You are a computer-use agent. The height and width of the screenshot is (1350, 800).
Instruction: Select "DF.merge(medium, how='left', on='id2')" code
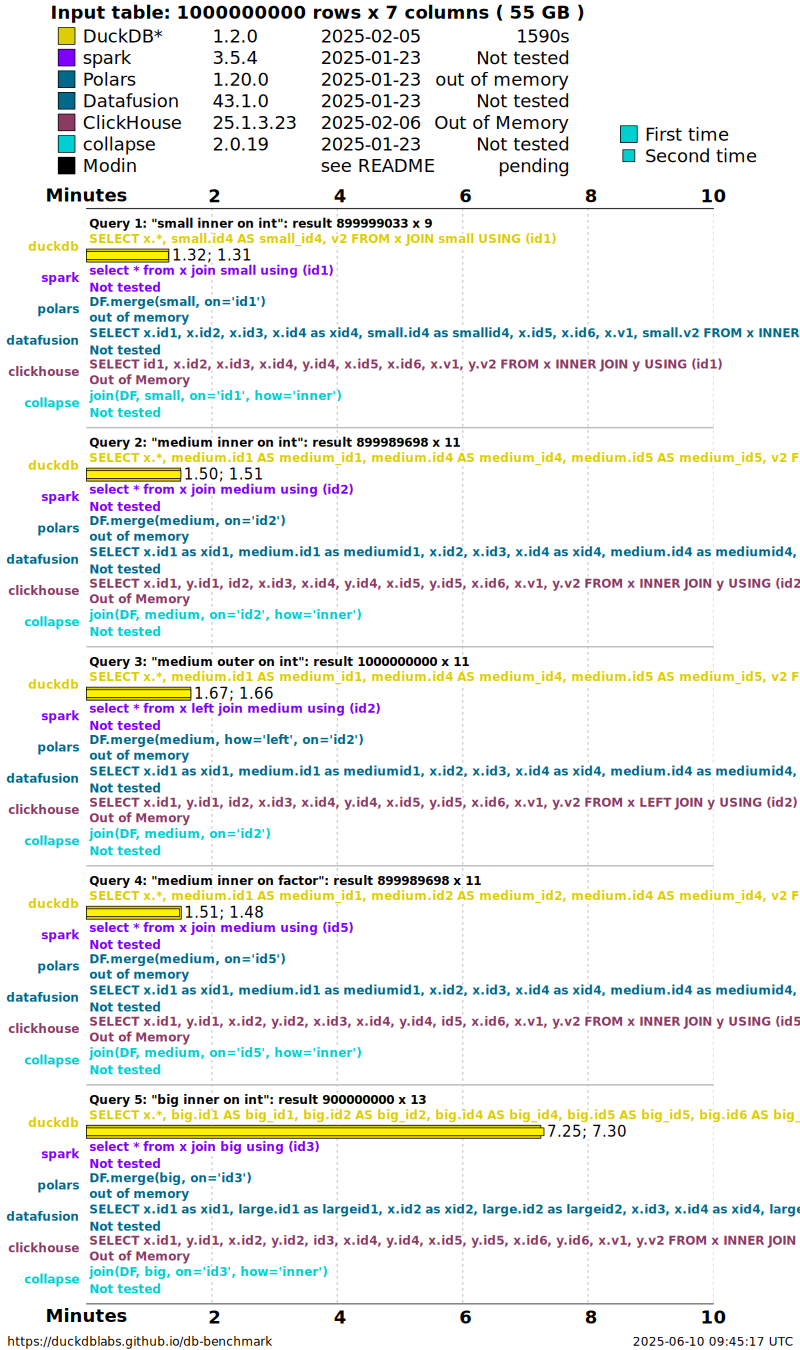click(227, 739)
